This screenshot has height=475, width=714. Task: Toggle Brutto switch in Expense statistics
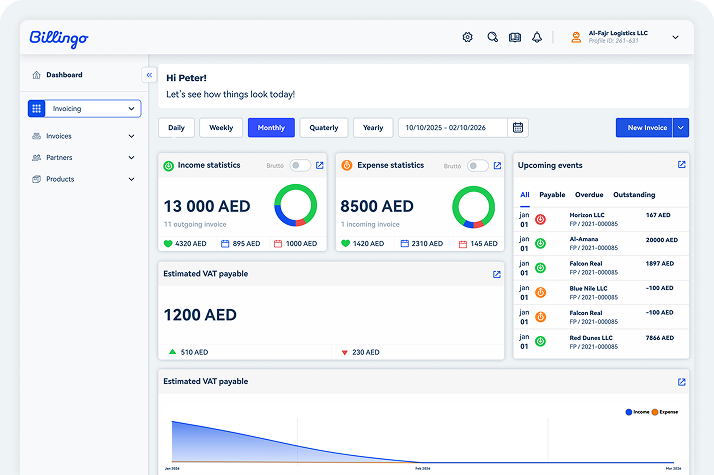(478, 166)
